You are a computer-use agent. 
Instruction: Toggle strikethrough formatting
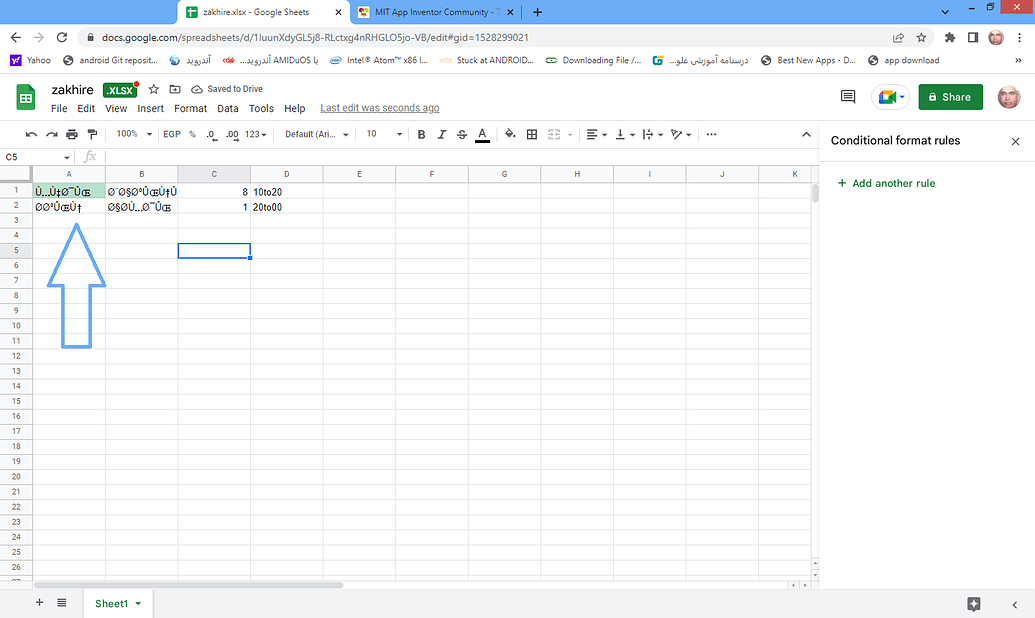click(461, 134)
